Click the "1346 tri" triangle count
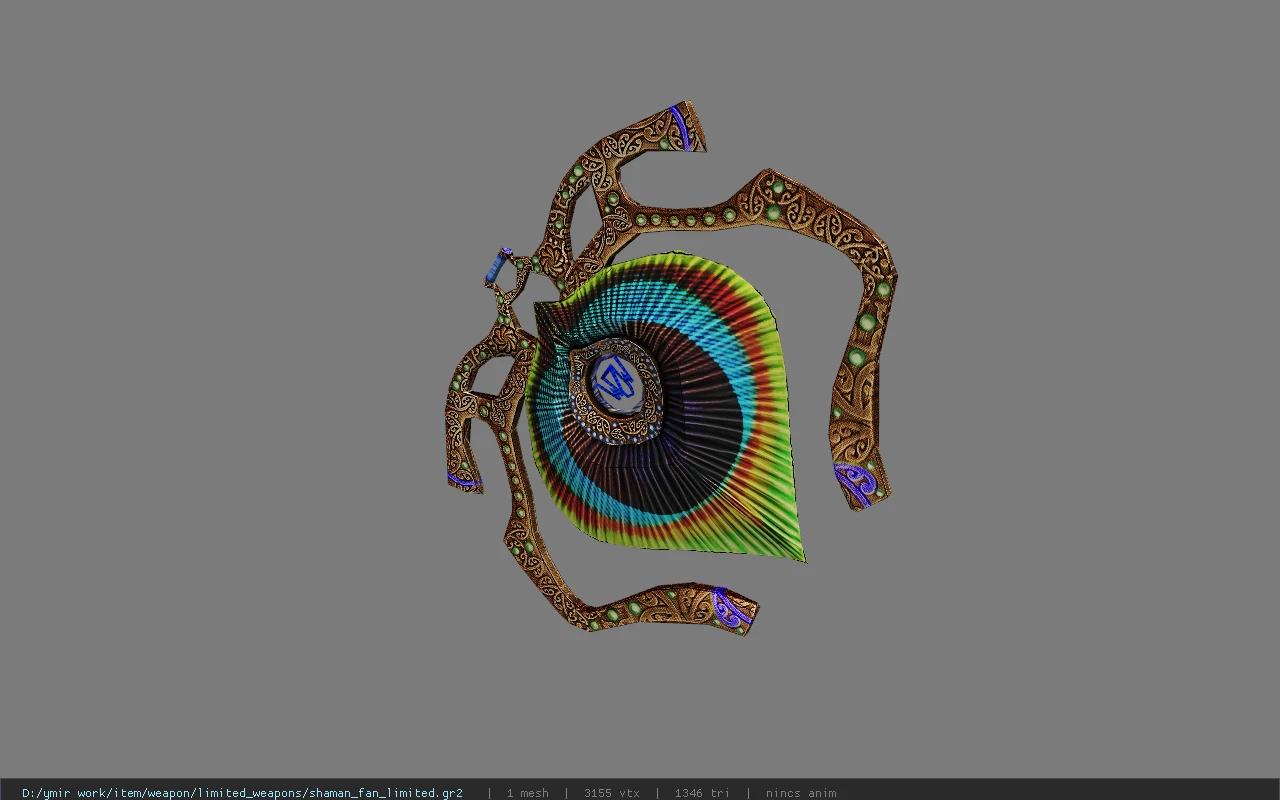This screenshot has height=800, width=1280. click(x=702, y=793)
